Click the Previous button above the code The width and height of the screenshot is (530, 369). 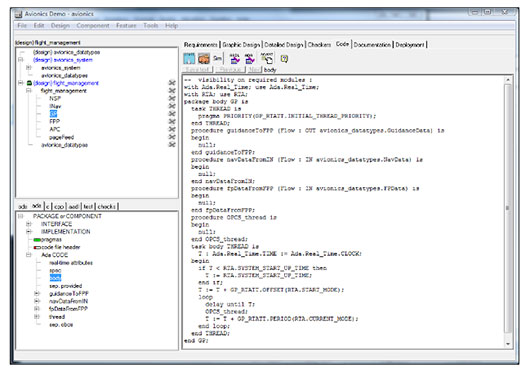[x=230, y=70]
